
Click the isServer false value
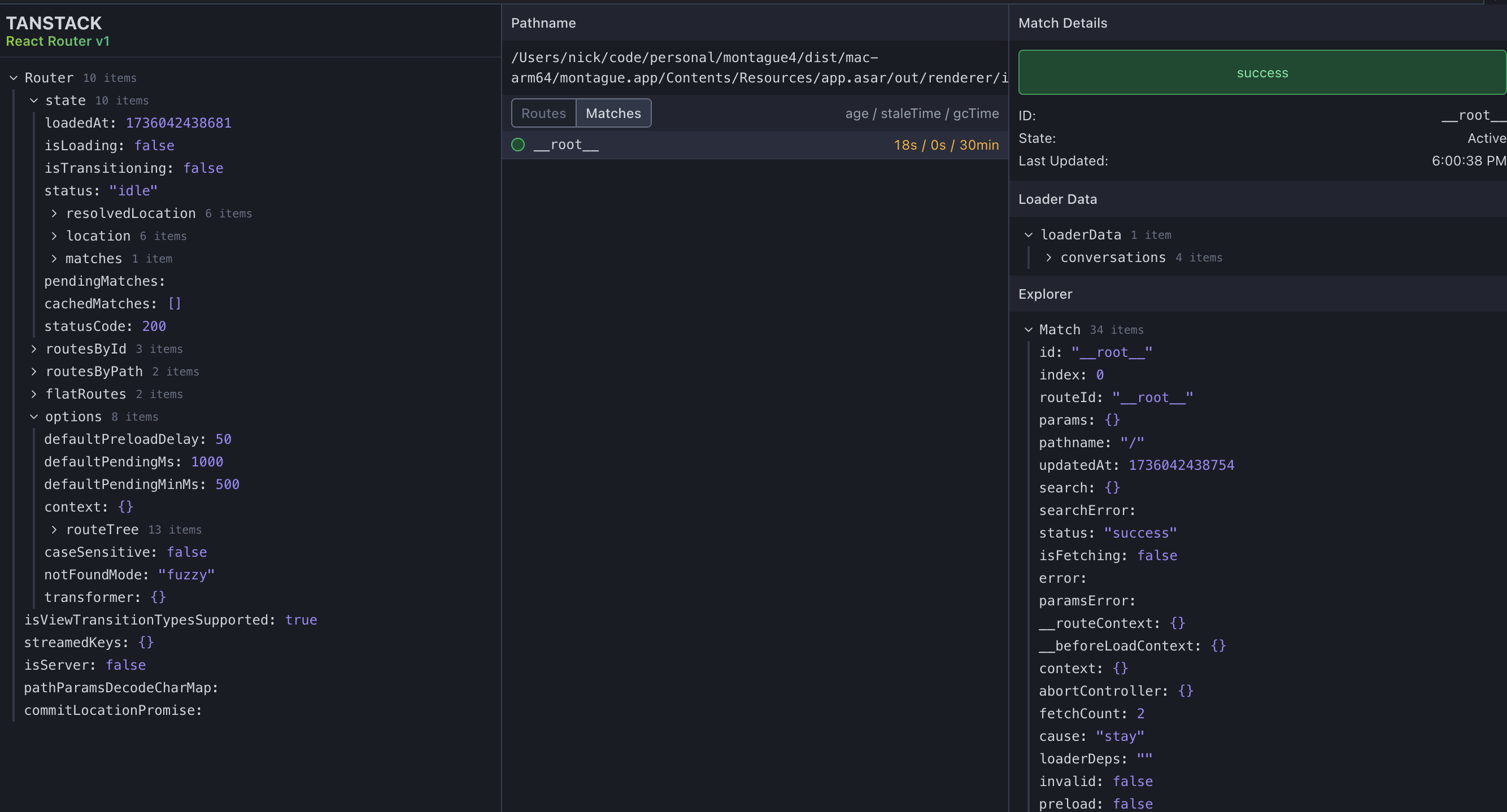coord(126,665)
